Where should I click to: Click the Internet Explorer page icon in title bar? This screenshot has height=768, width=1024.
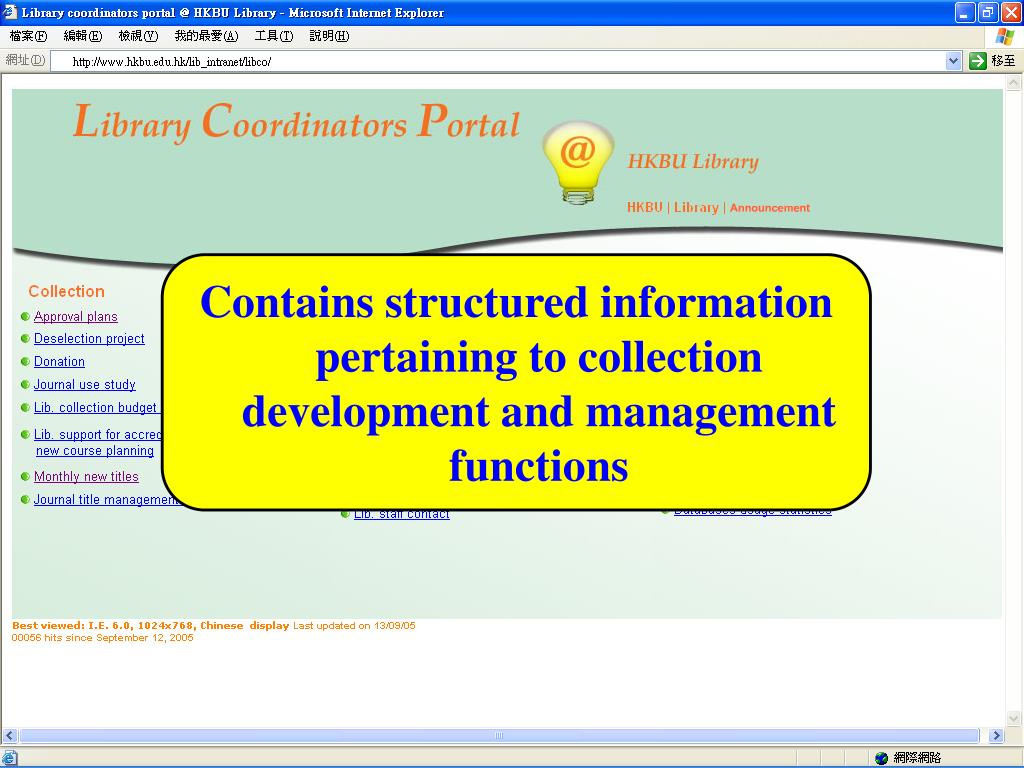pos(10,12)
